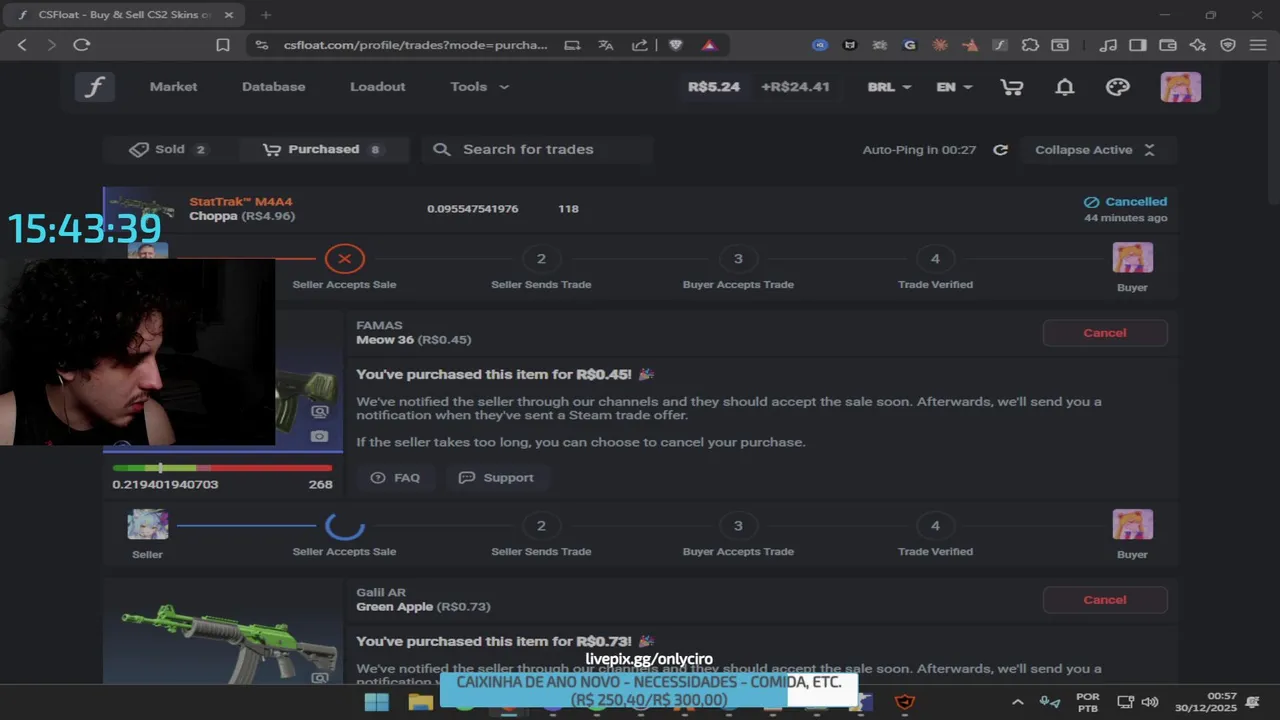
Task: Click the FAMAS seller avatar
Action: pyautogui.click(x=147, y=525)
